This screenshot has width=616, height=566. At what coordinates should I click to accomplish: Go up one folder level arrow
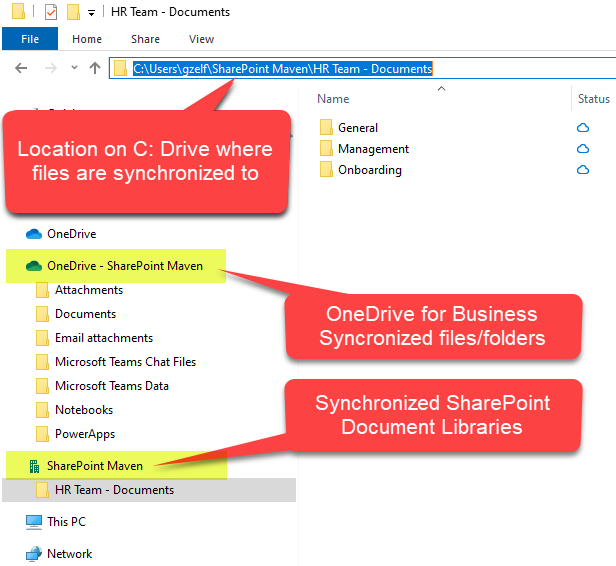coord(95,68)
